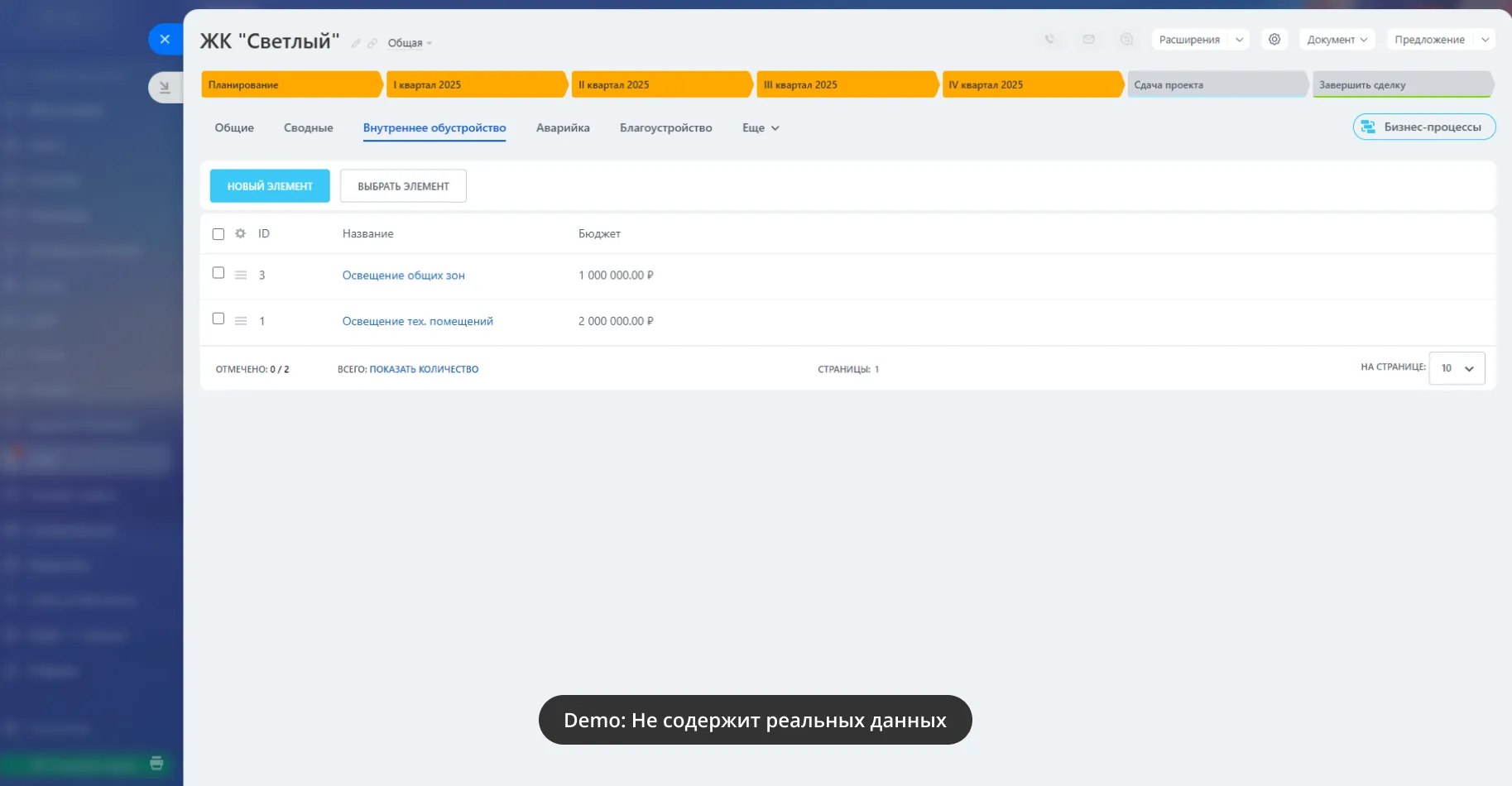
Task: Set stage to III квартал 2025
Action: (847, 84)
